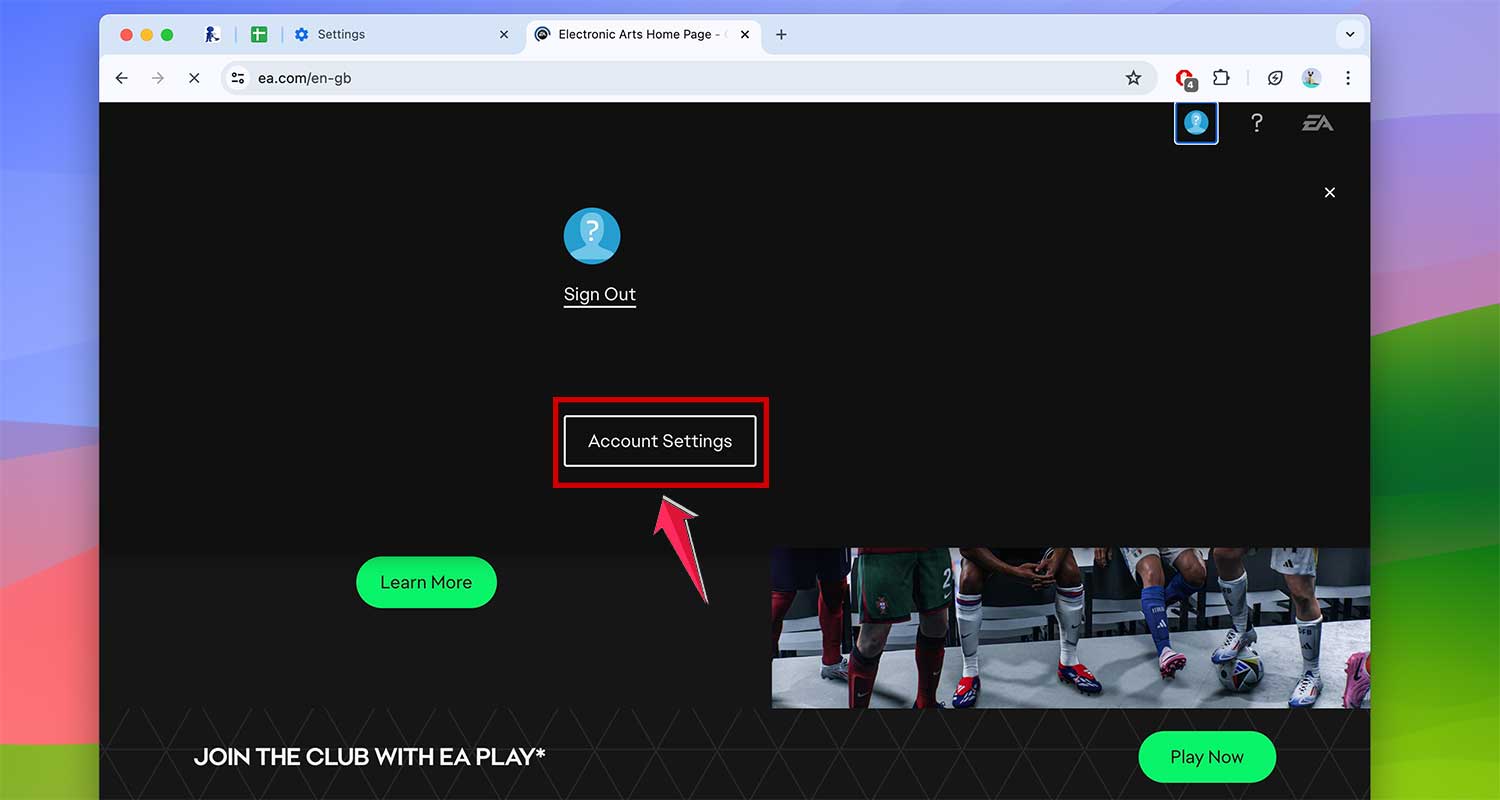Bookmark the page with the star icon
The height and width of the screenshot is (800, 1500).
pyautogui.click(x=1133, y=78)
